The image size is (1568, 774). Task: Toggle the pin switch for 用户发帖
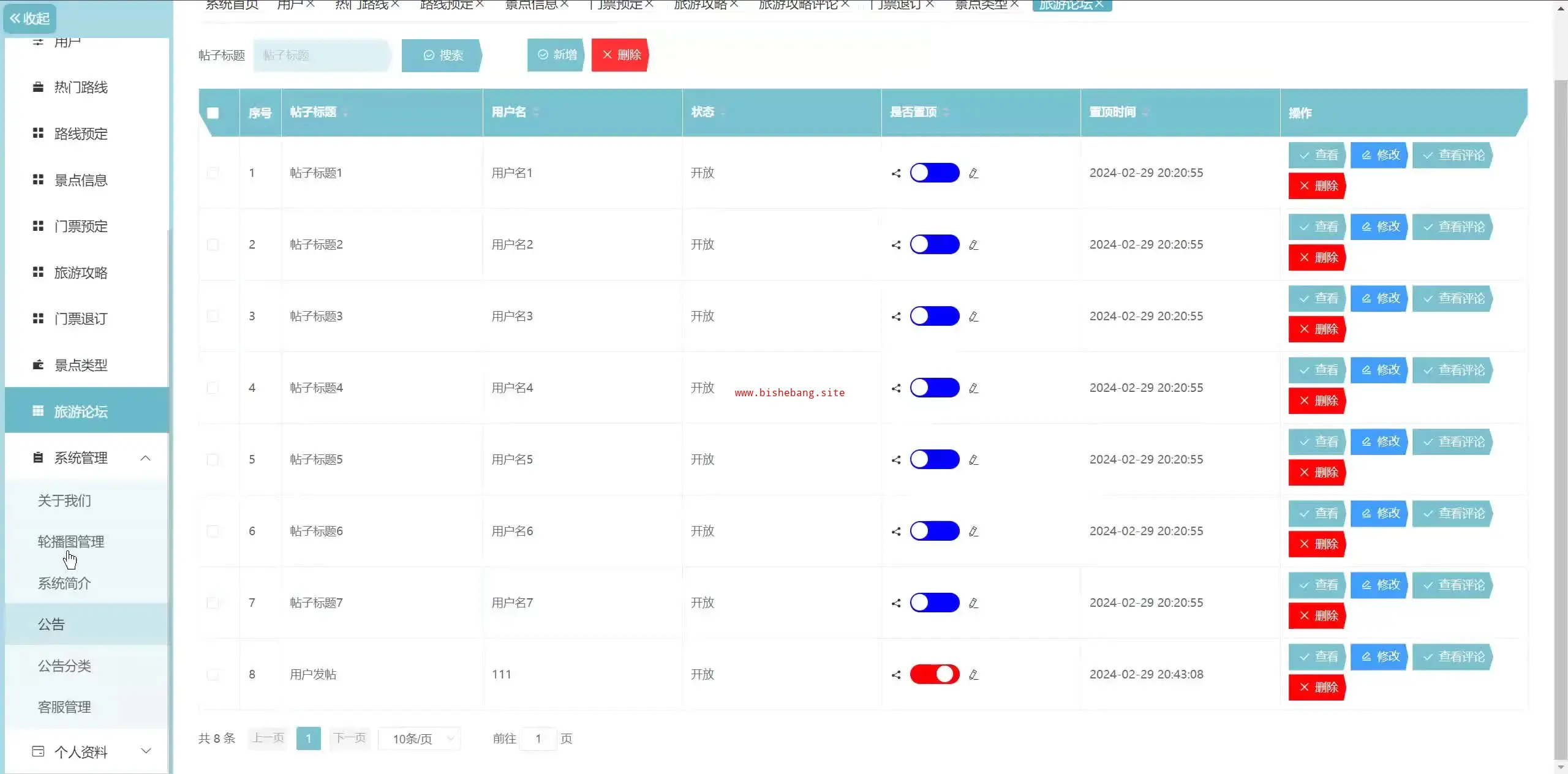(x=934, y=674)
